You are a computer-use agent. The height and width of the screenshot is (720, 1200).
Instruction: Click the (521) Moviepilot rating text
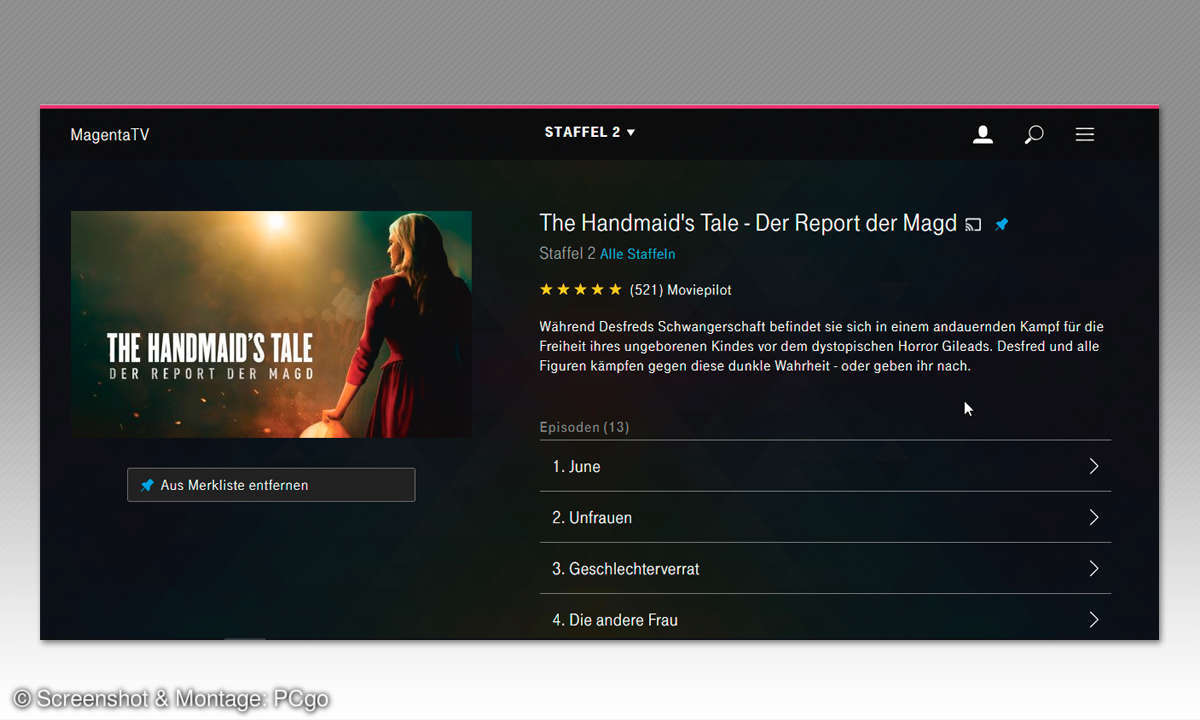680,290
